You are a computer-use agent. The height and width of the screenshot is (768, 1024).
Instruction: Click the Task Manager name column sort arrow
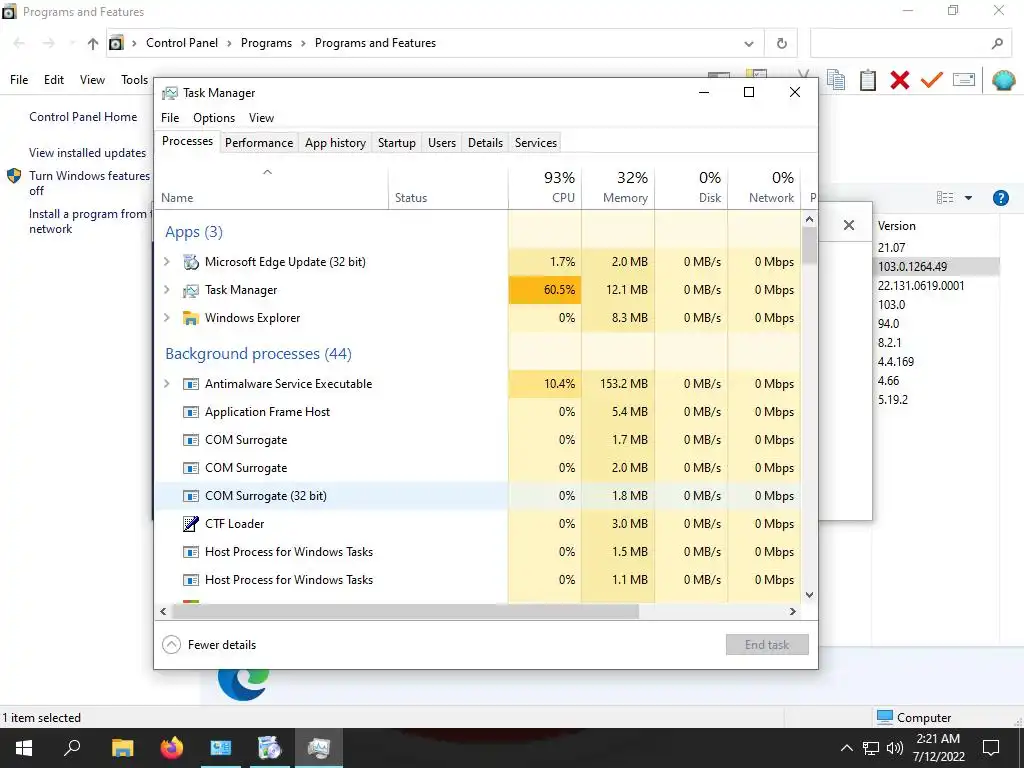click(x=267, y=172)
